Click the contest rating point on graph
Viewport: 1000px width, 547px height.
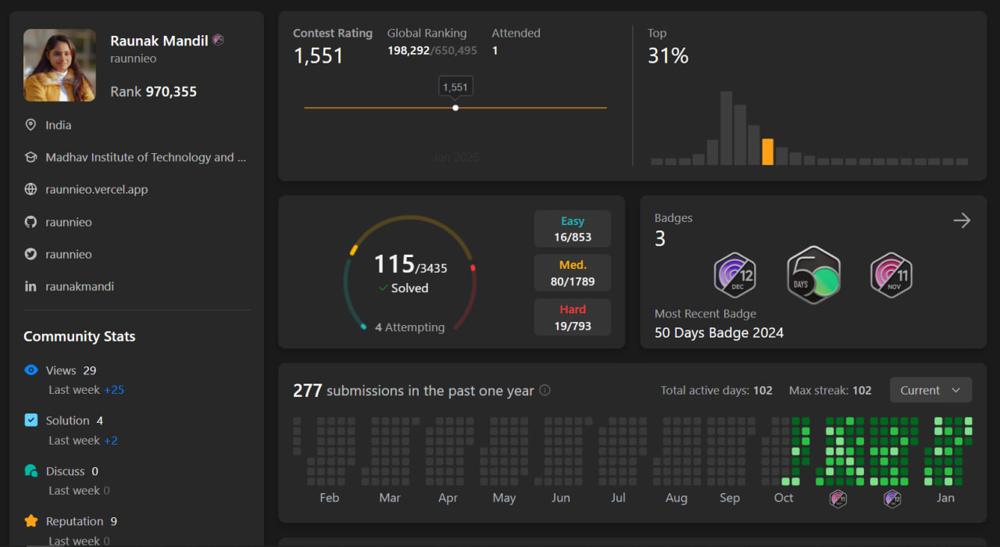pyautogui.click(x=456, y=108)
